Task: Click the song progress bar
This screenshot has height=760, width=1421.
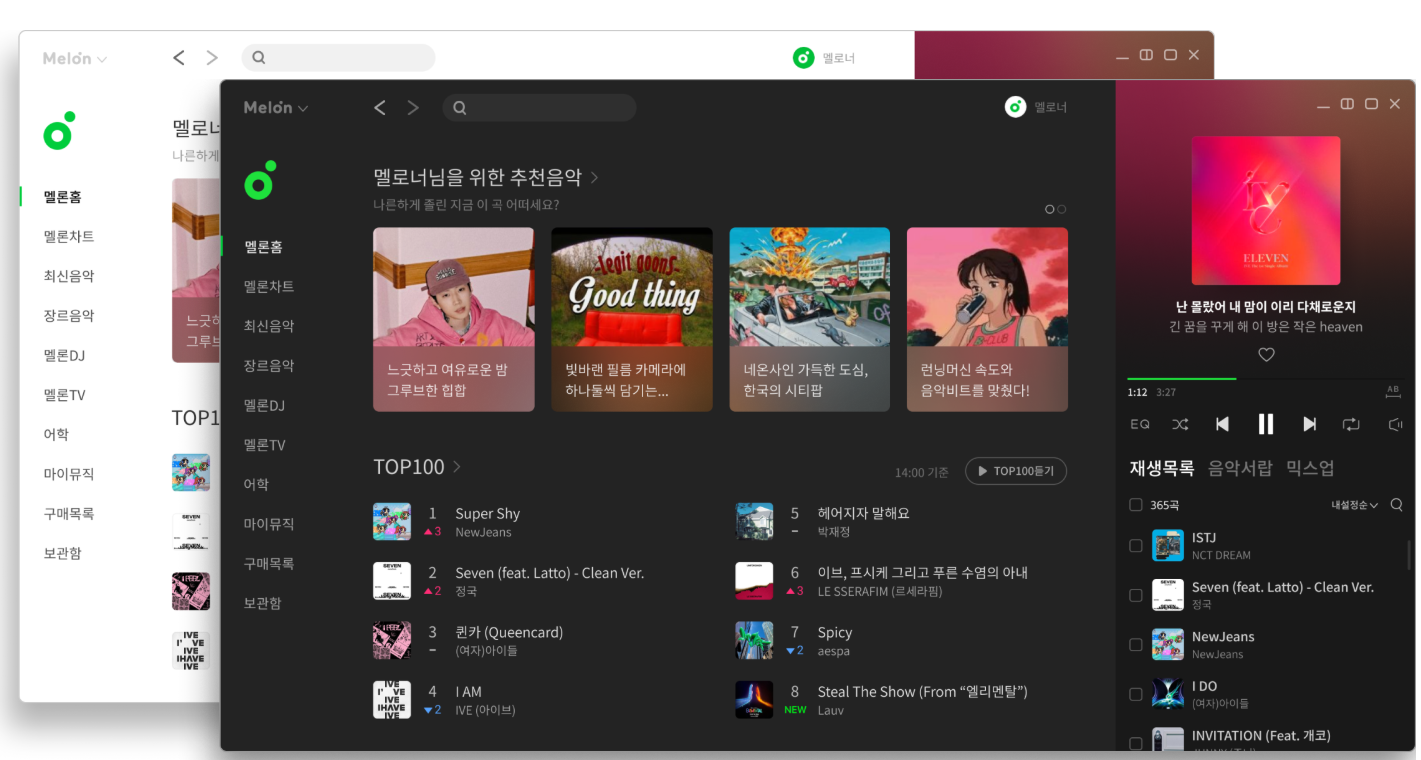Action: point(1266,379)
